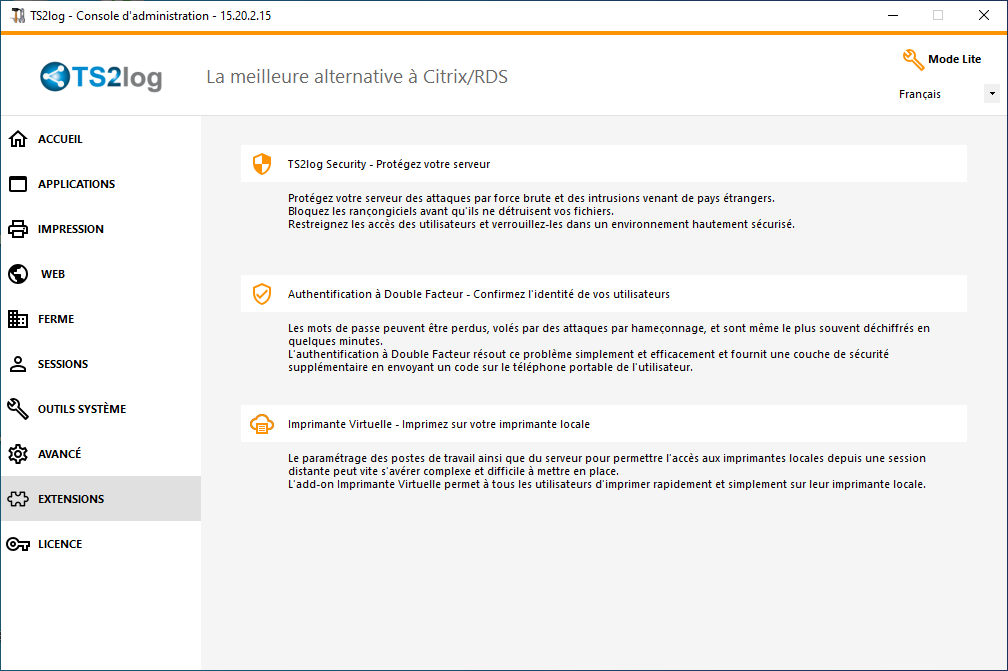The width and height of the screenshot is (1008, 671).
Task: Open TS2log Security - Protégez votre serveur
Action: [x=604, y=164]
